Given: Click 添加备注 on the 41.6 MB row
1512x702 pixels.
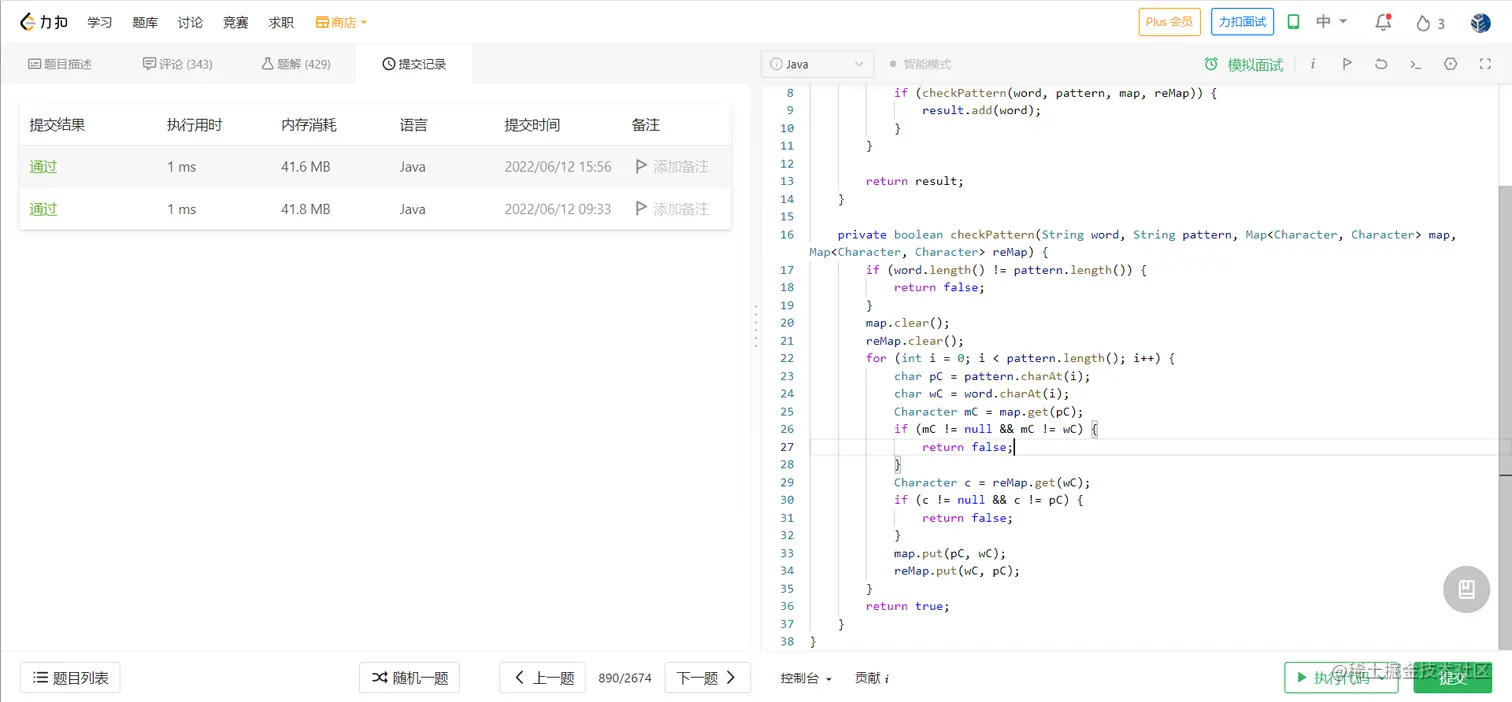Looking at the screenshot, I should click(x=681, y=167).
